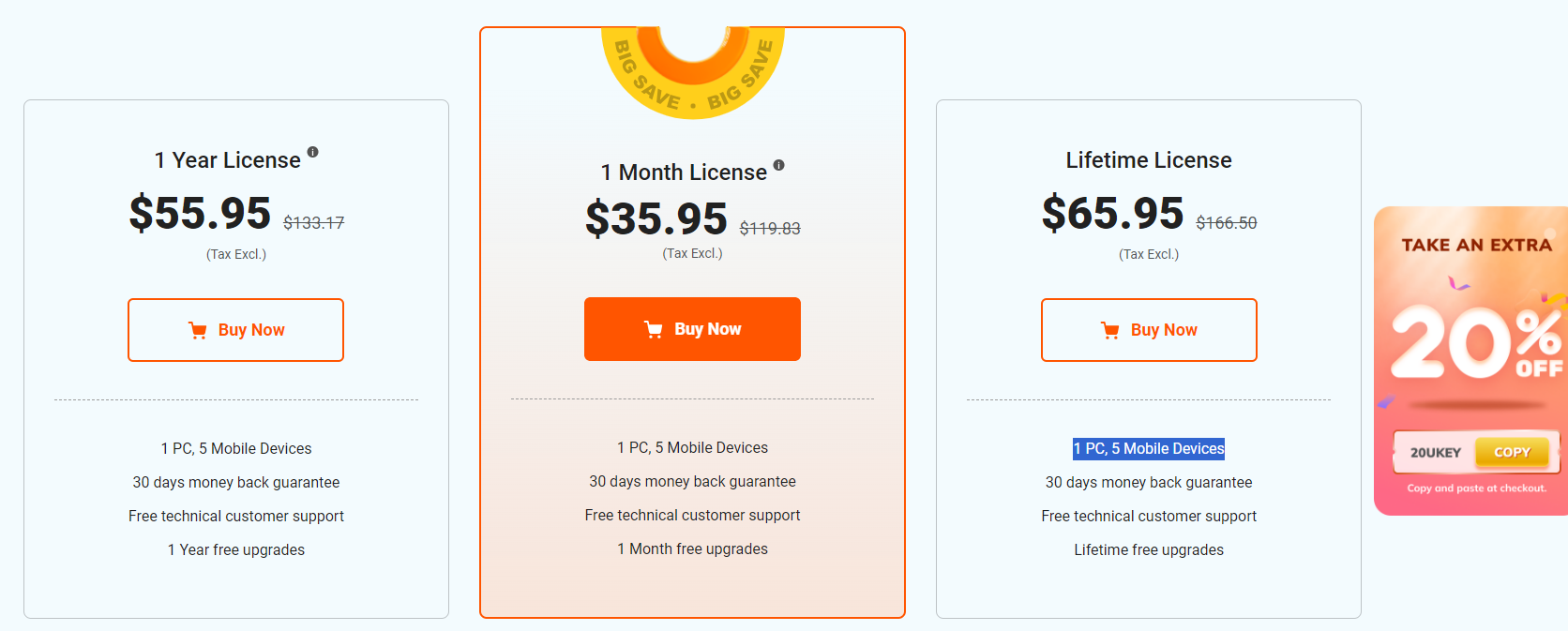Click the 20UKEY coupon code text
1568x631 pixels.
point(1436,453)
